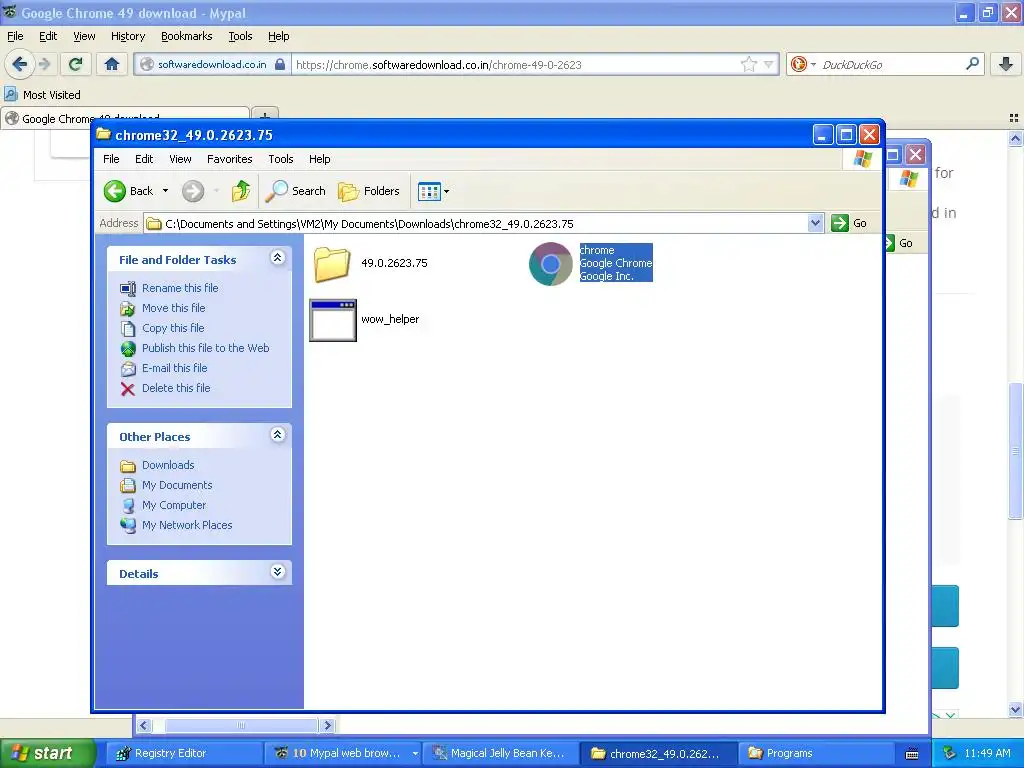The height and width of the screenshot is (768, 1024).
Task: Switch to Magical Jelly Bean Keyfinder taskbar item
Action: tap(501, 754)
